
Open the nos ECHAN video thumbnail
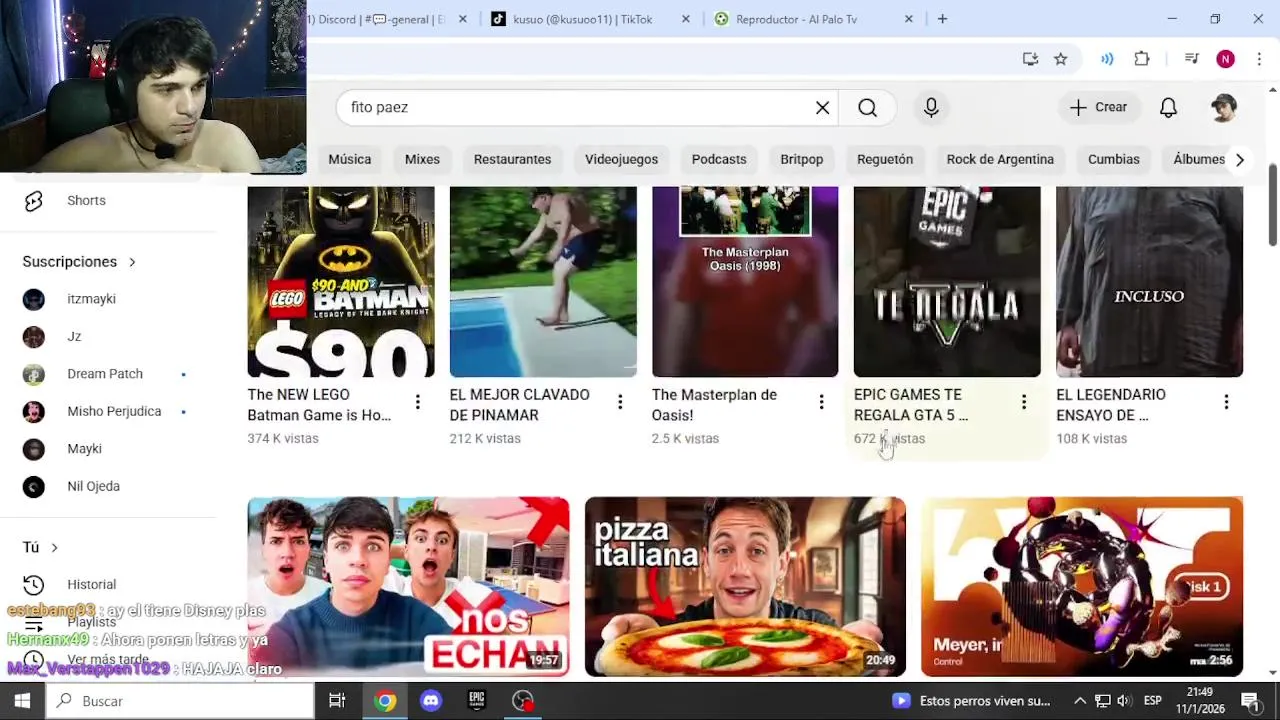click(x=408, y=586)
